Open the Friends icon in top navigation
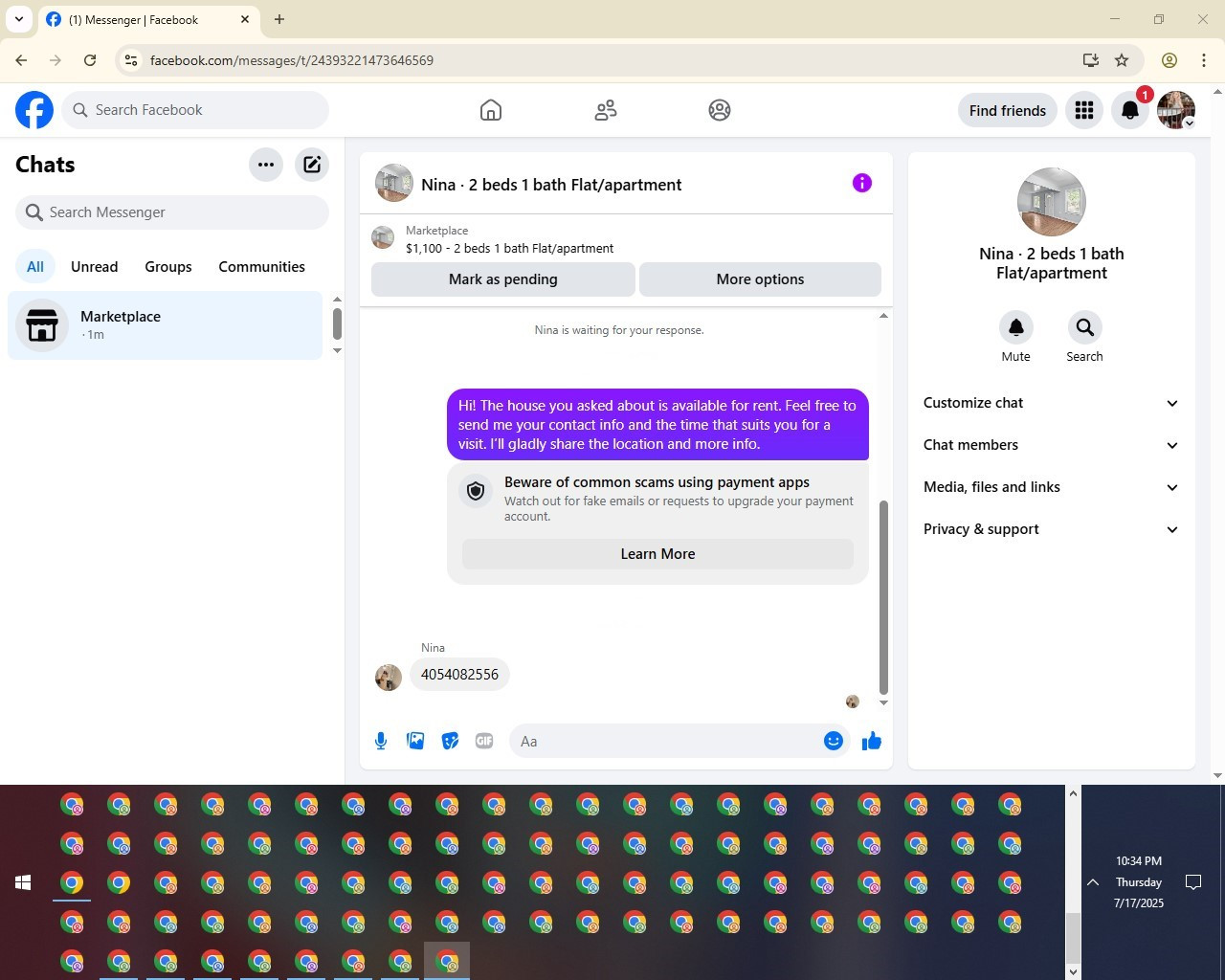 pyautogui.click(x=606, y=110)
